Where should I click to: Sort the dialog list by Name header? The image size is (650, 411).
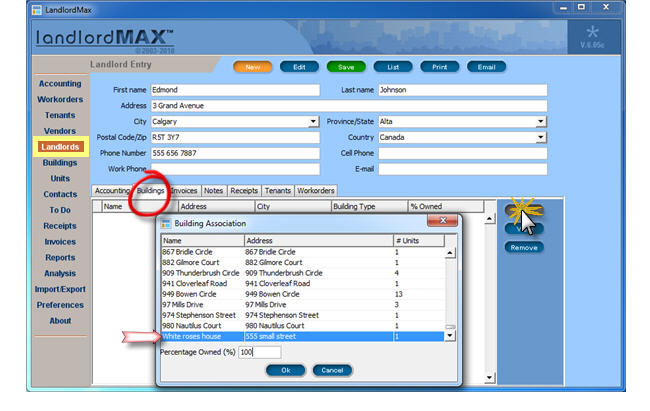[203, 241]
